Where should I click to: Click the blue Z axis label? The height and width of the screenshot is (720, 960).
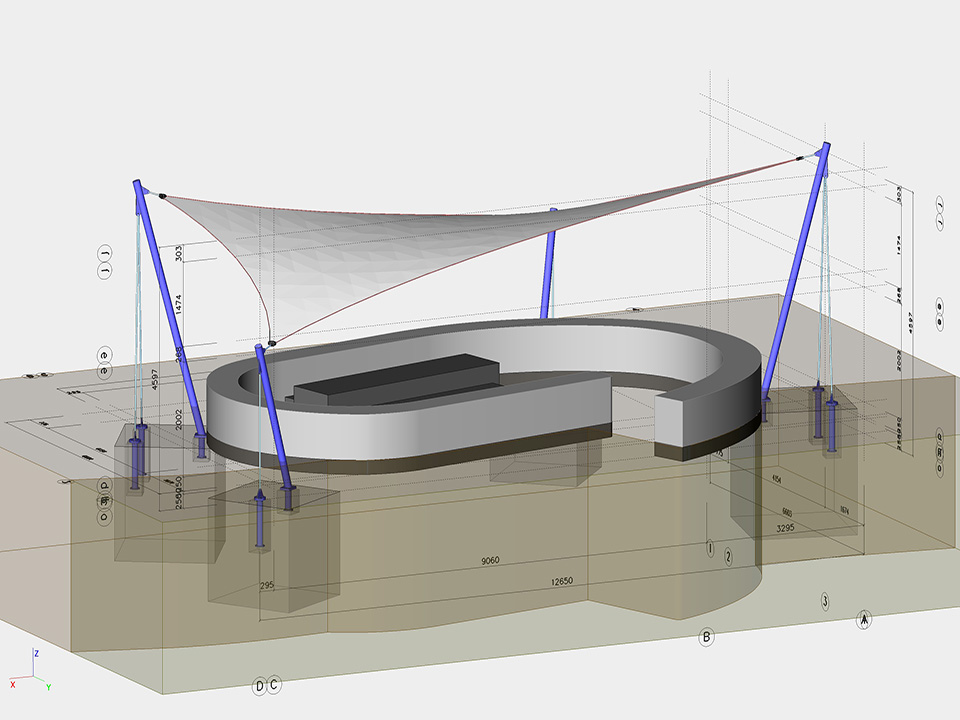click(36, 652)
